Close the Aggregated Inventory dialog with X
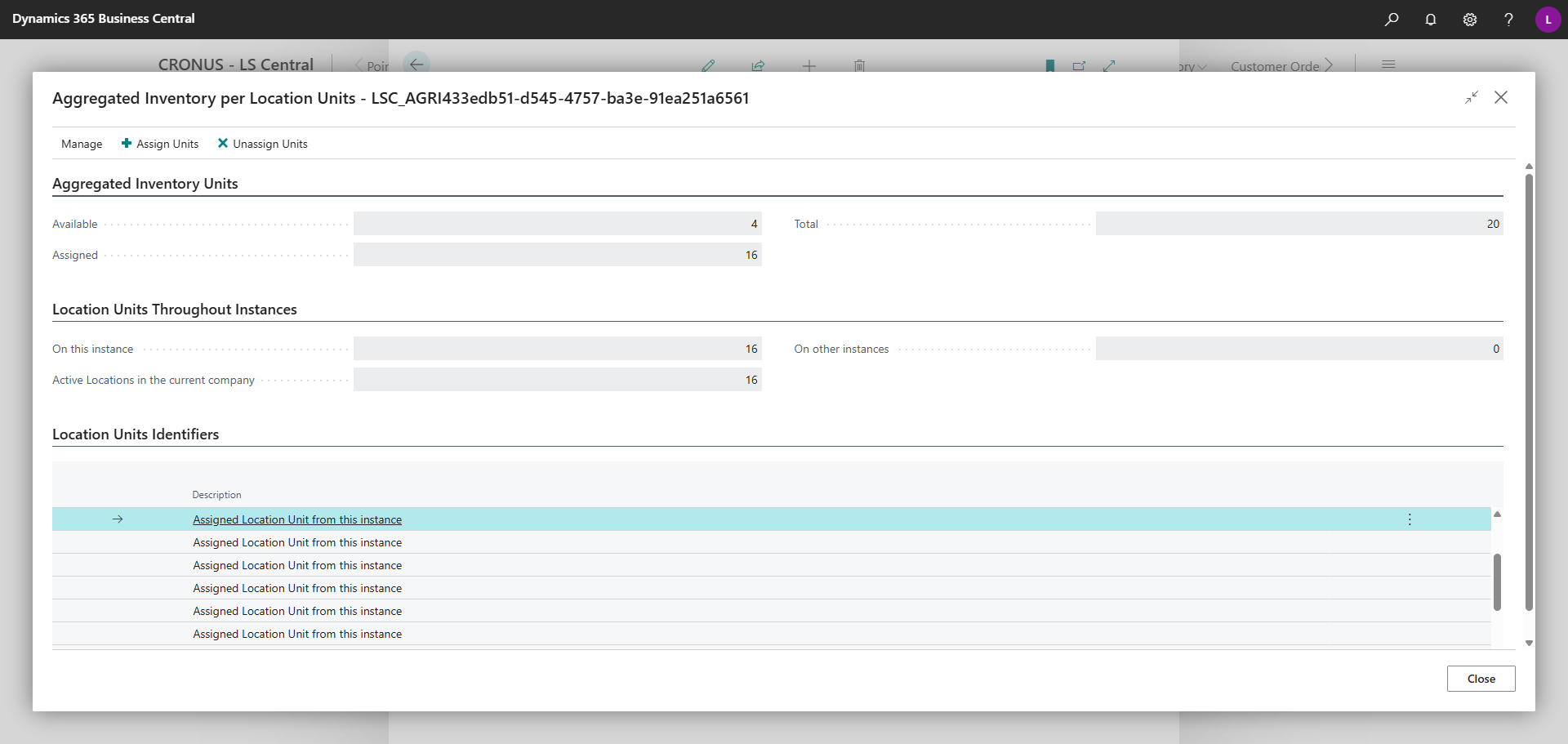The width and height of the screenshot is (1568, 744). pyautogui.click(x=1501, y=98)
